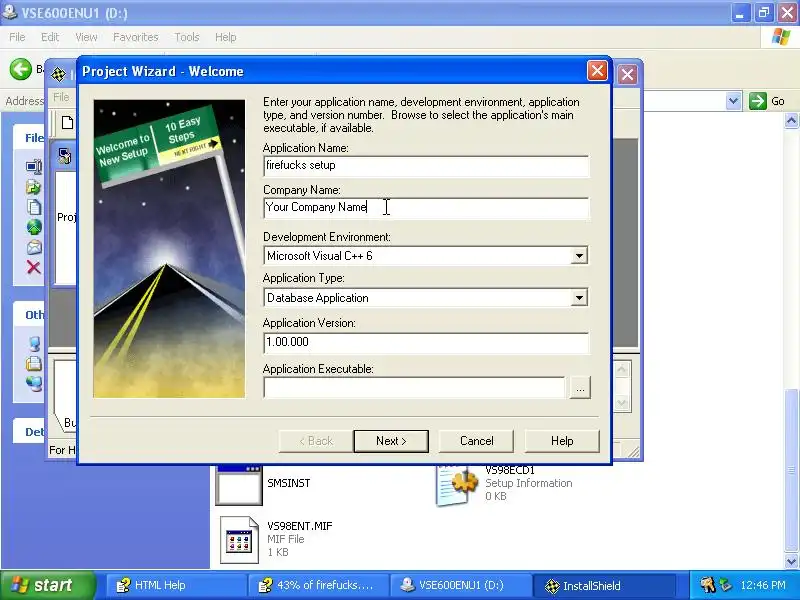Click E-mail this file envelope icon
The height and width of the screenshot is (600, 800).
tap(34, 247)
